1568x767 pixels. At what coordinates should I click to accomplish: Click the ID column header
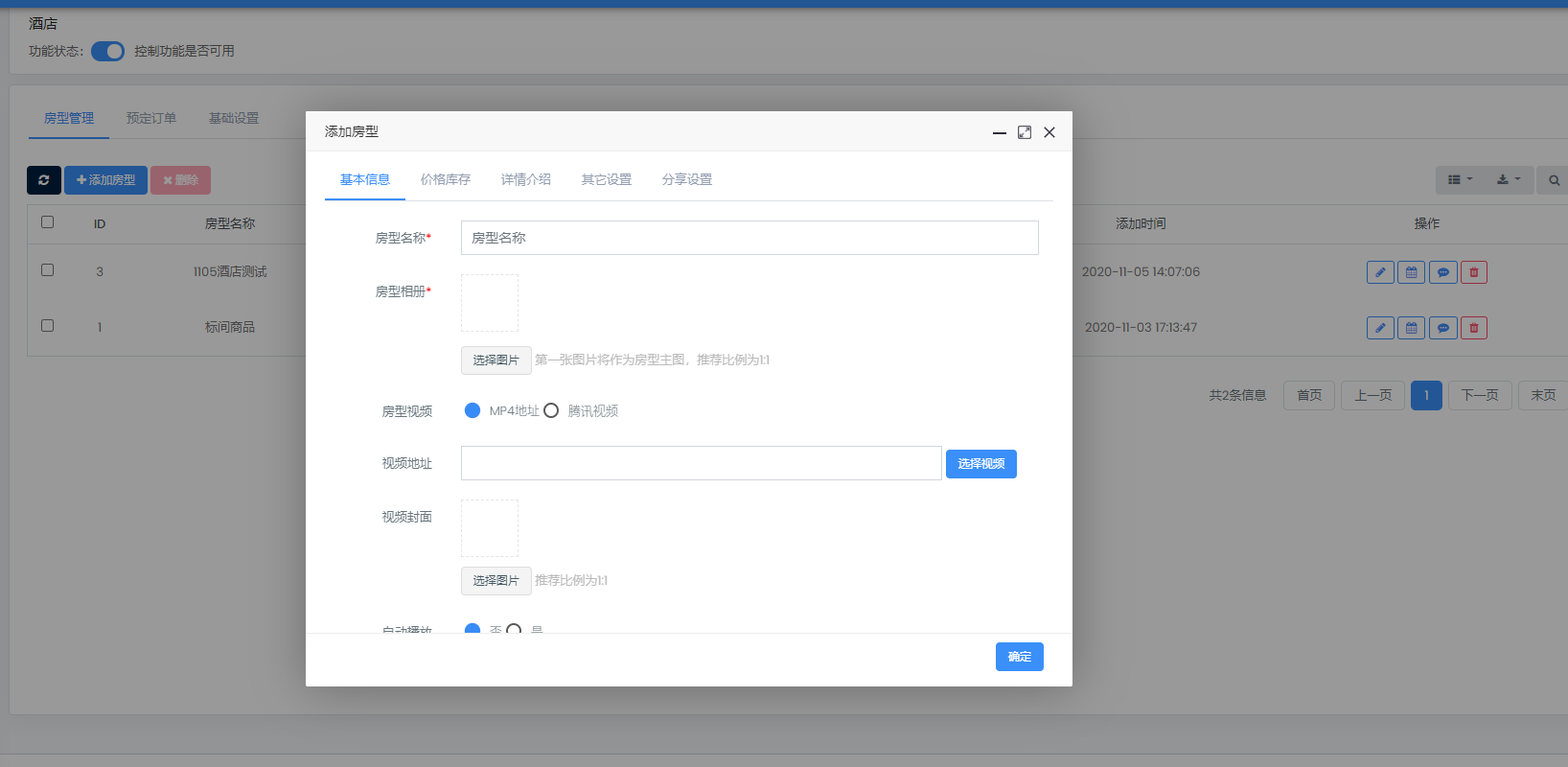click(x=100, y=224)
